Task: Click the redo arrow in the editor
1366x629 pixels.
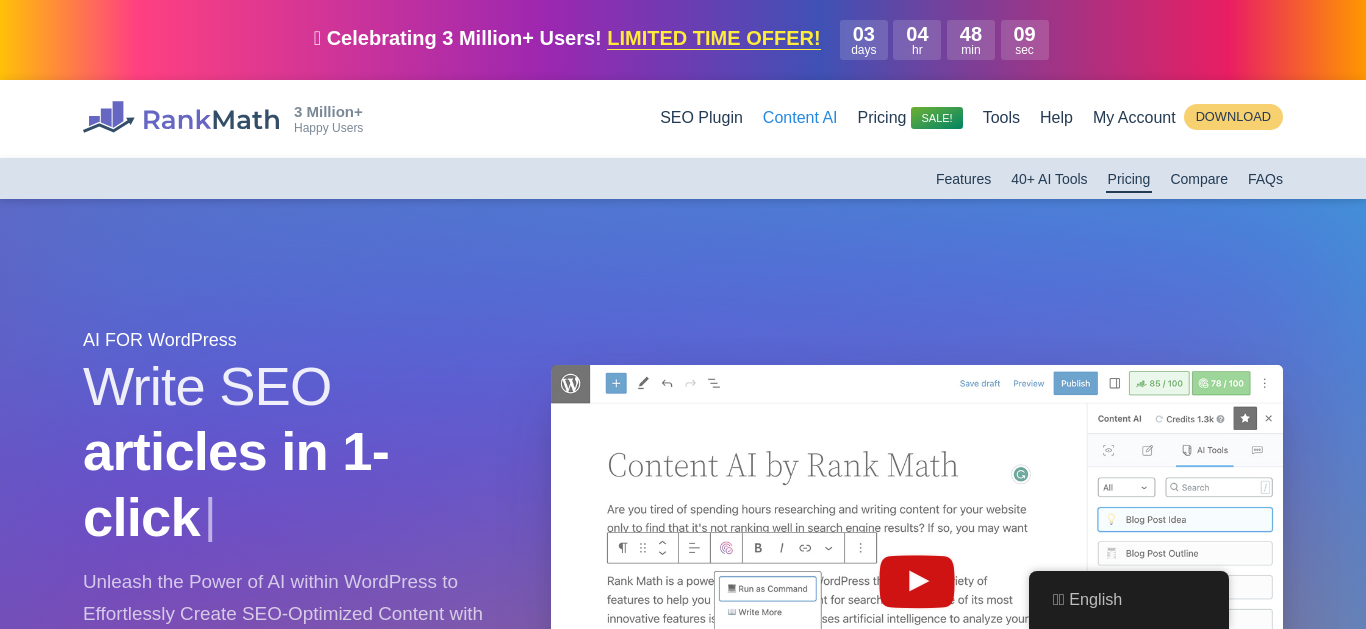Action: (x=690, y=383)
